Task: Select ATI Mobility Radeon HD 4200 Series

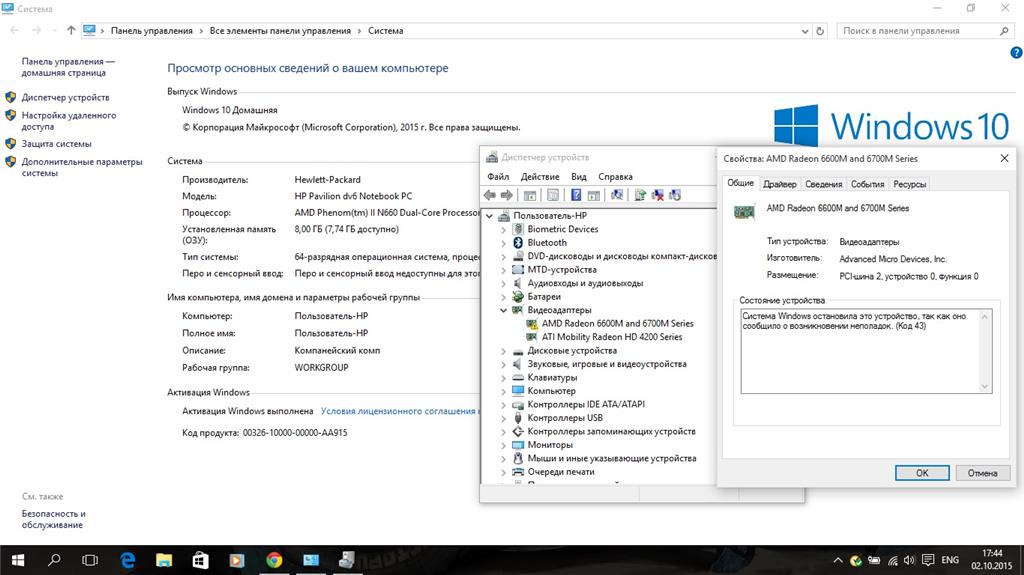Action: pos(612,337)
